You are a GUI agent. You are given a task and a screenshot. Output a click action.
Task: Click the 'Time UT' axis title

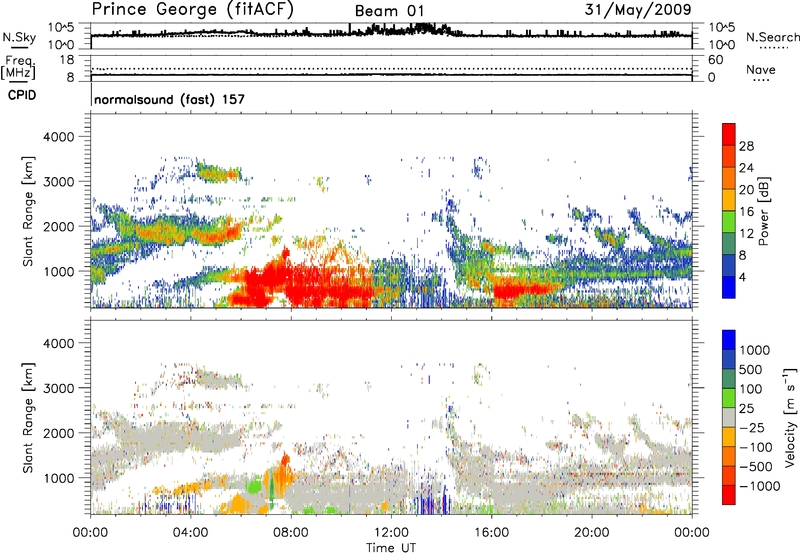tap(391, 548)
